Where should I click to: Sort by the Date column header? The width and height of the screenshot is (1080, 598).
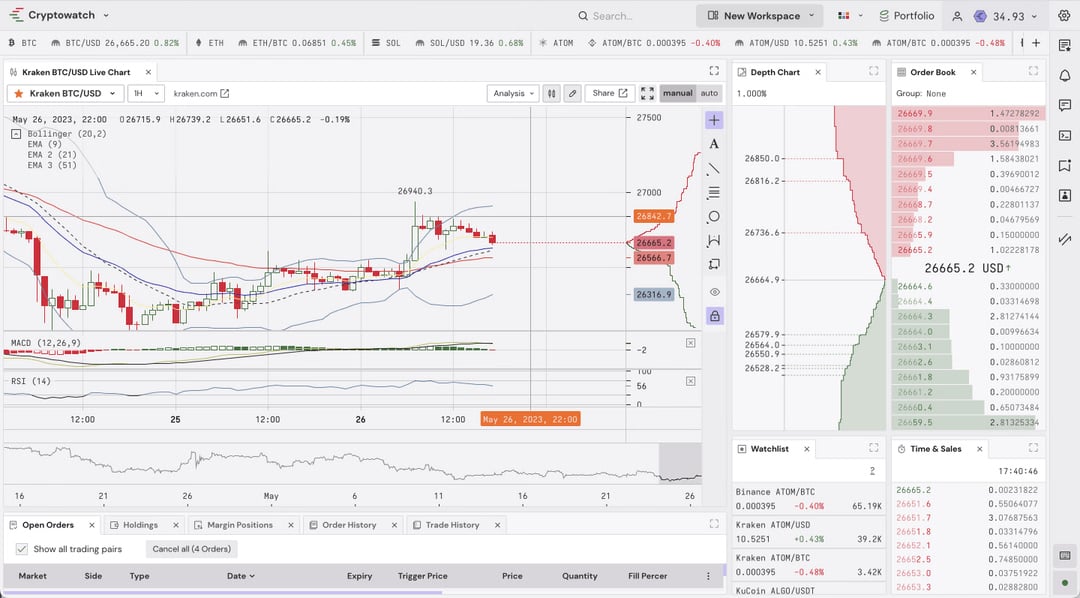coord(240,576)
